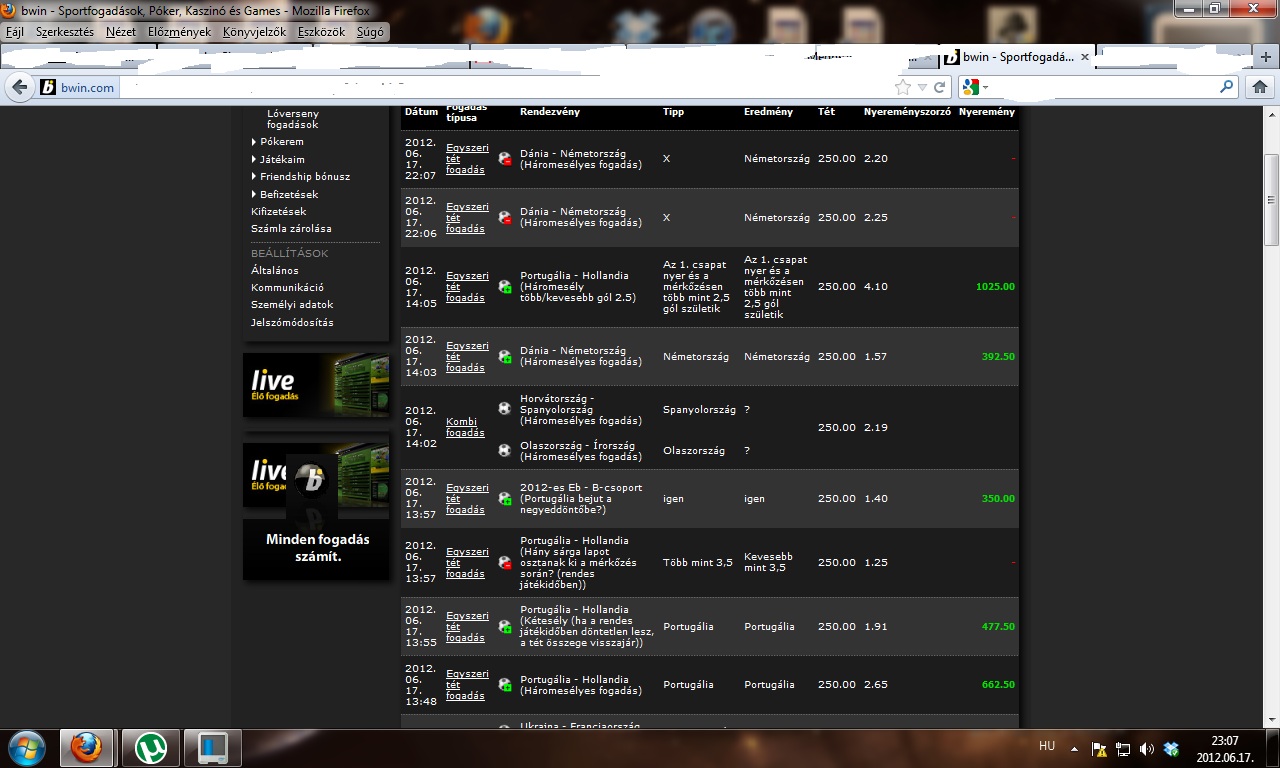Bookmark this page with the star icon
1280x768 pixels.
[x=904, y=87]
